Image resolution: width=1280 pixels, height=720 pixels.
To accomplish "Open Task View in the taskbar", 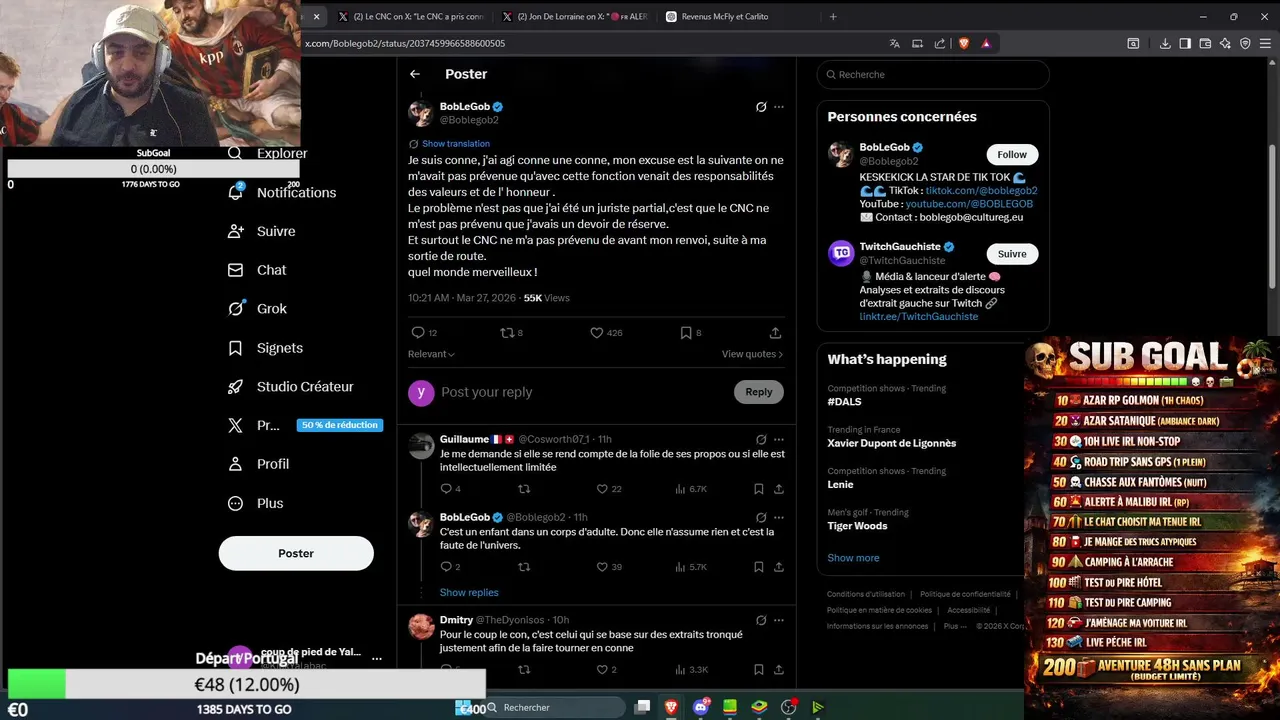I will pyautogui.click(x=642, y=707).
